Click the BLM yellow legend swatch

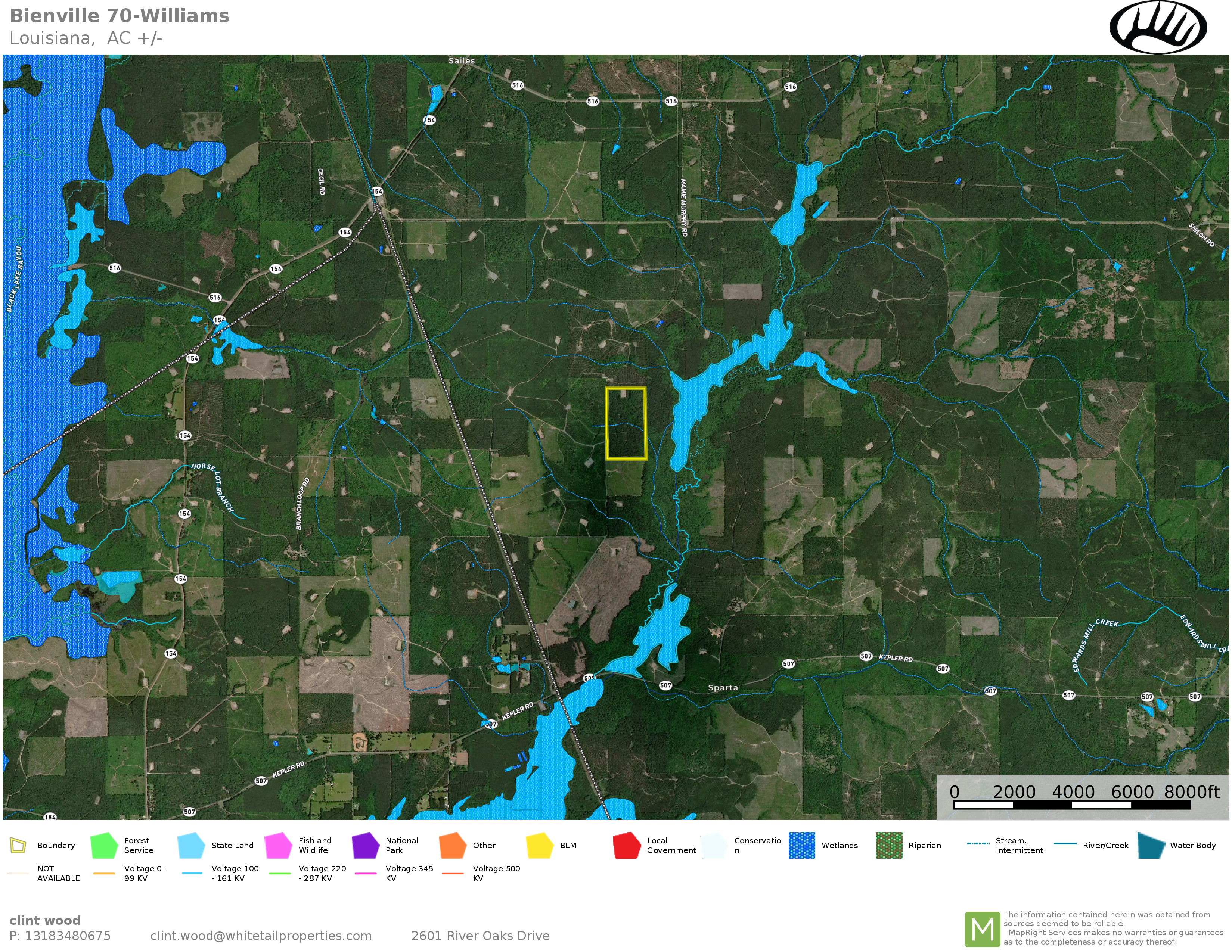[x=539, y=845]
